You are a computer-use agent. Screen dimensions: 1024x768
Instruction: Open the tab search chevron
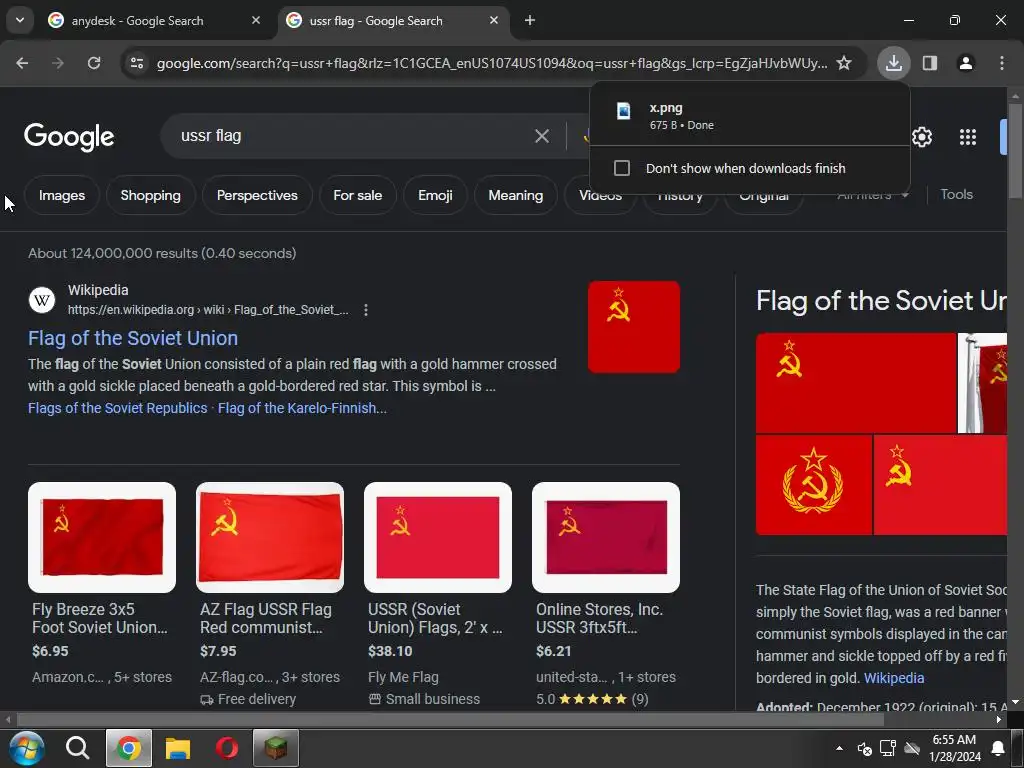pyautogui.click(x=20, y=20)
